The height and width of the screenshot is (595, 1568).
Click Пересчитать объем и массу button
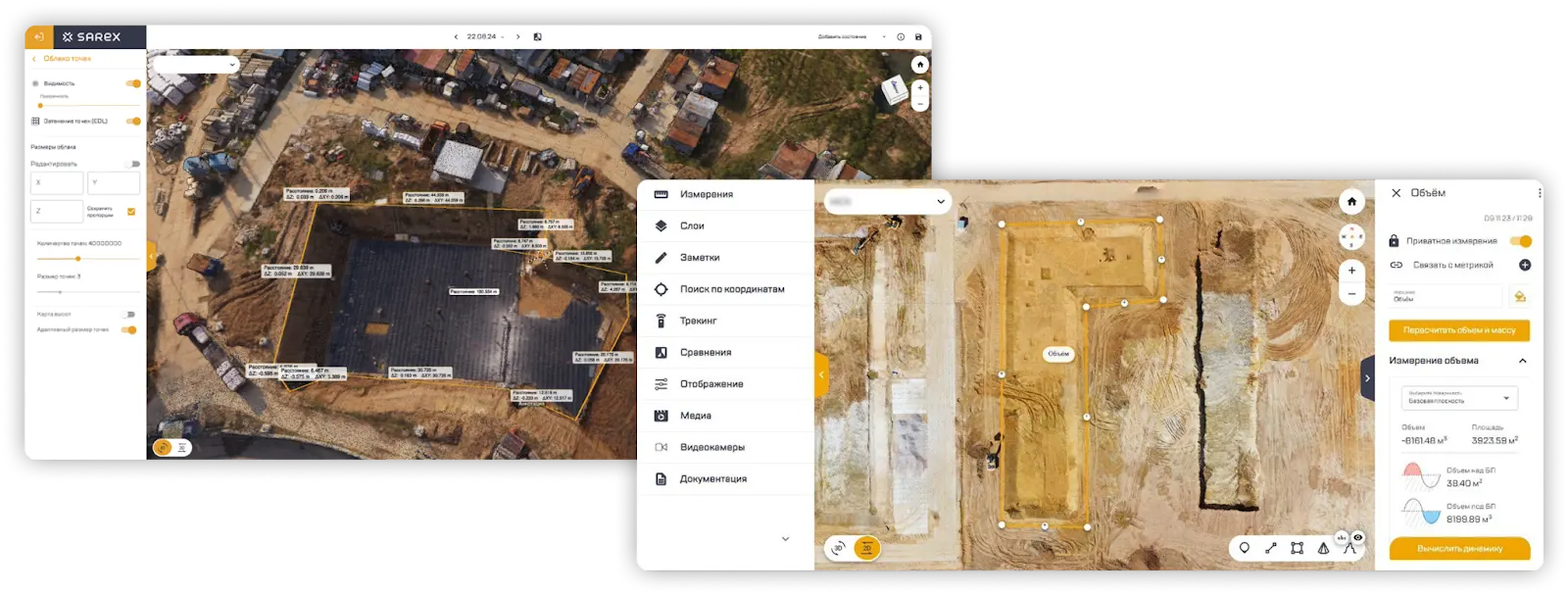coord(1458,330)
